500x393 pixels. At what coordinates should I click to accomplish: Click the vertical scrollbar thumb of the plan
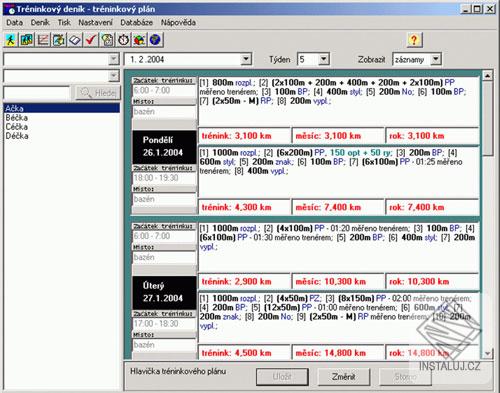pos(487,118)
